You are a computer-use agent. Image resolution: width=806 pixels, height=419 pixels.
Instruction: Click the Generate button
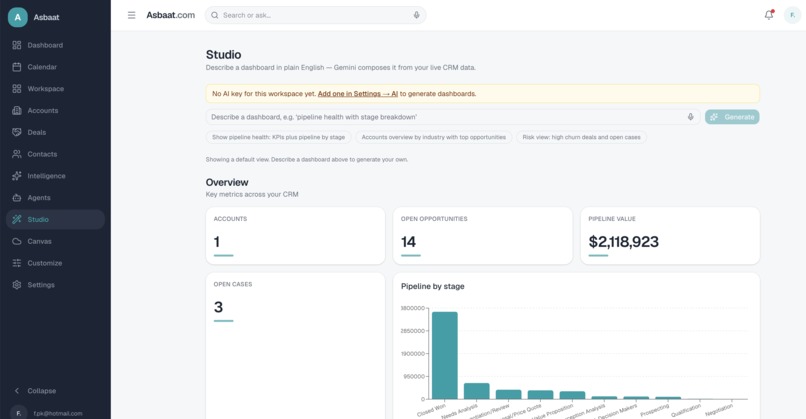click(732, 117)
